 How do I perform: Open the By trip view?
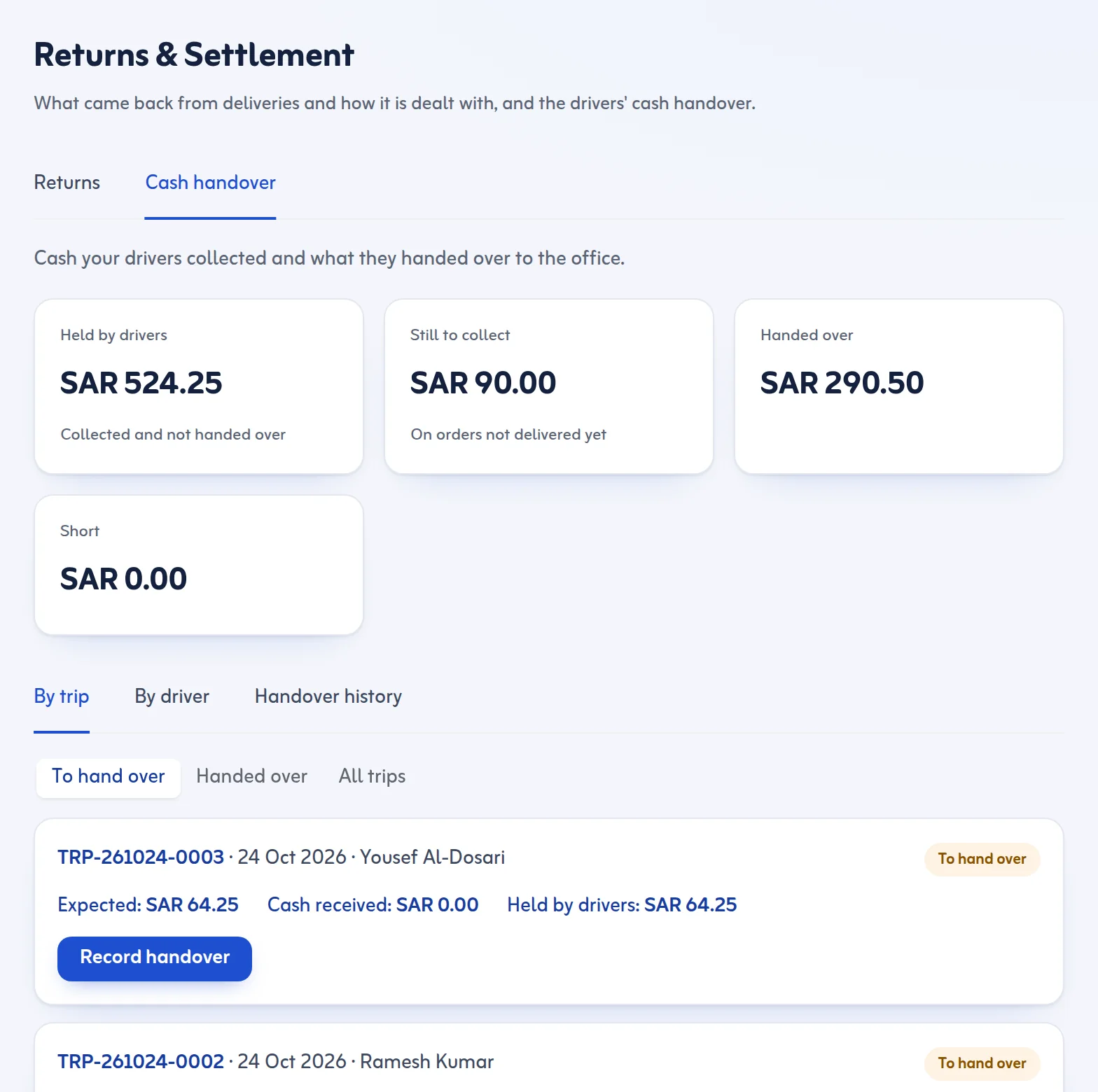click(x=62, y=696)
